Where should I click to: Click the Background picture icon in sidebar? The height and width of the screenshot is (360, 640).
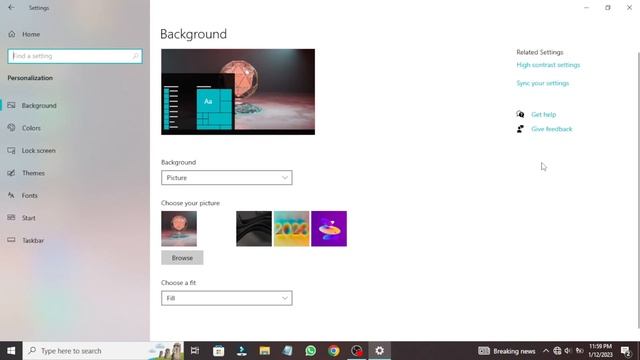click(11, 105)
